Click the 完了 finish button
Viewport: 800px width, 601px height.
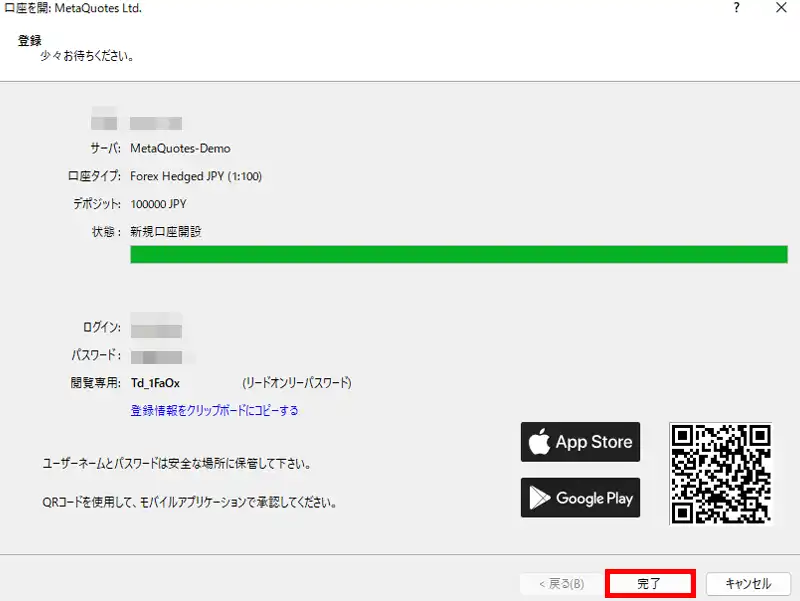click(x=650, y=583)
